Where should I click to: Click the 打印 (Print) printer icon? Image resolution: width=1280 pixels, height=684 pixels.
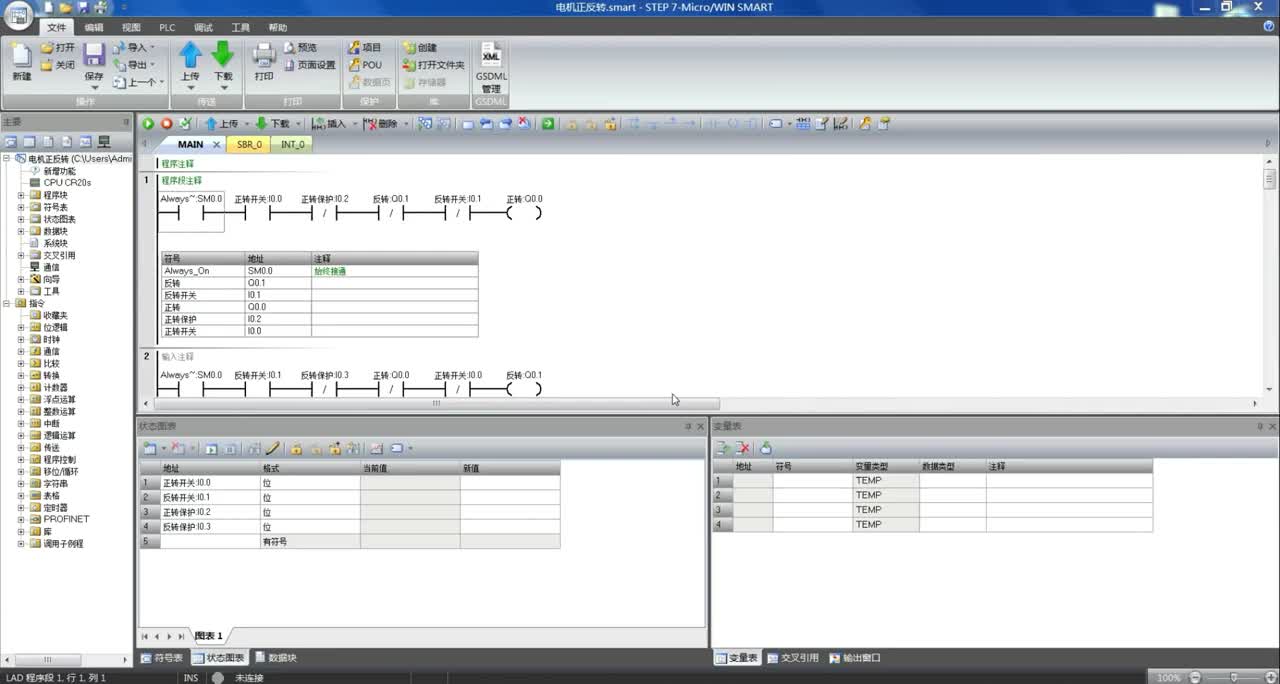[x=264, y=54]
